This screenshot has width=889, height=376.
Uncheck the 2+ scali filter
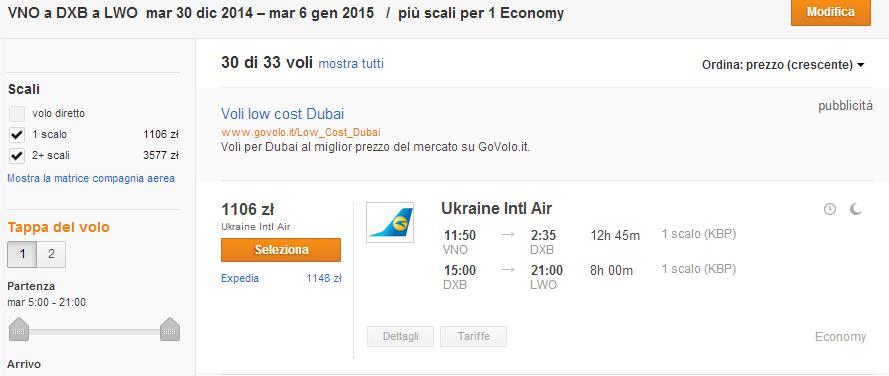tap(18, 155)
